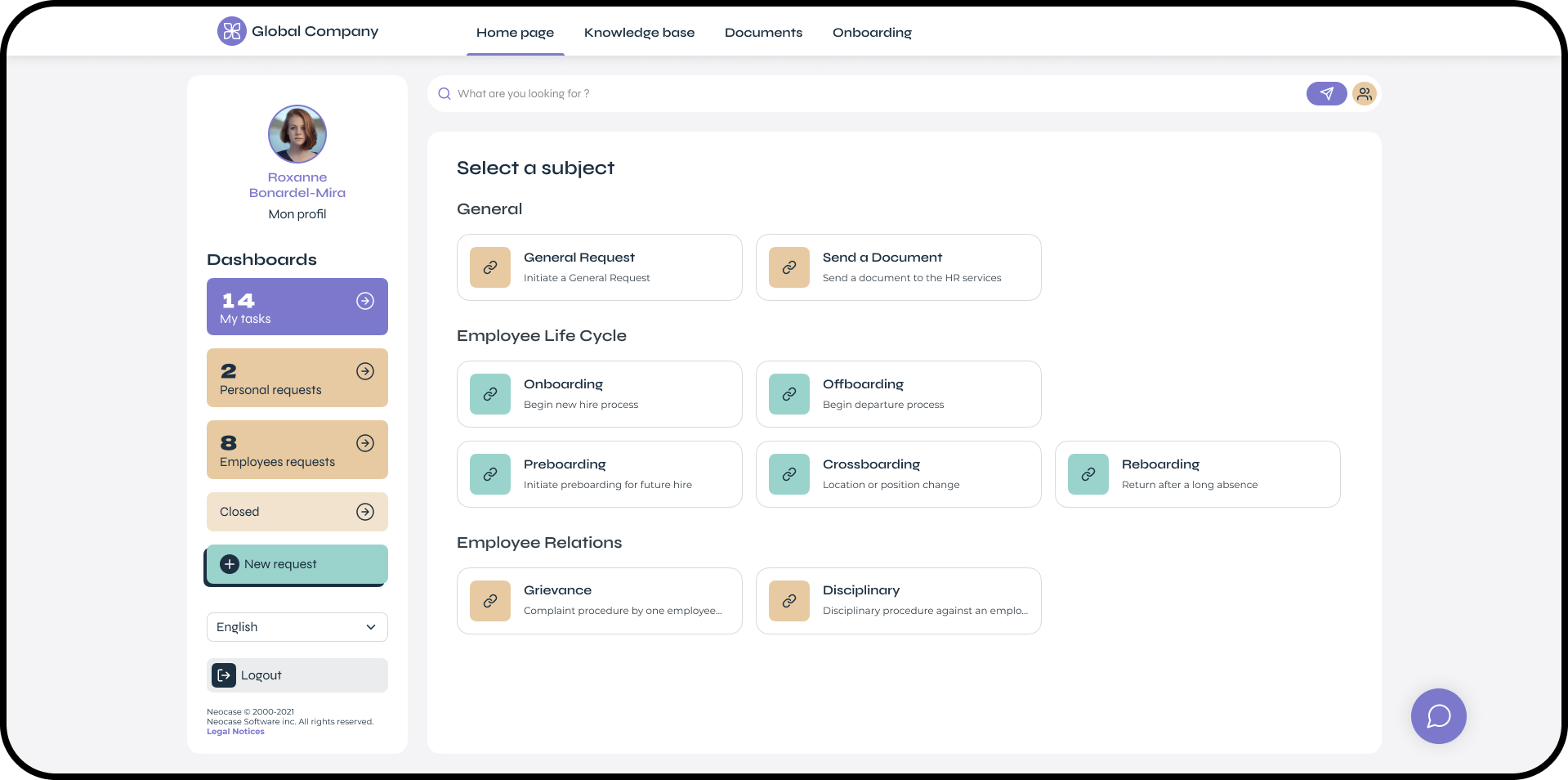The height and width of the screenshot is (780, 1568).
Task: Click Roxanne's profile photo
Action: point(297,134)
